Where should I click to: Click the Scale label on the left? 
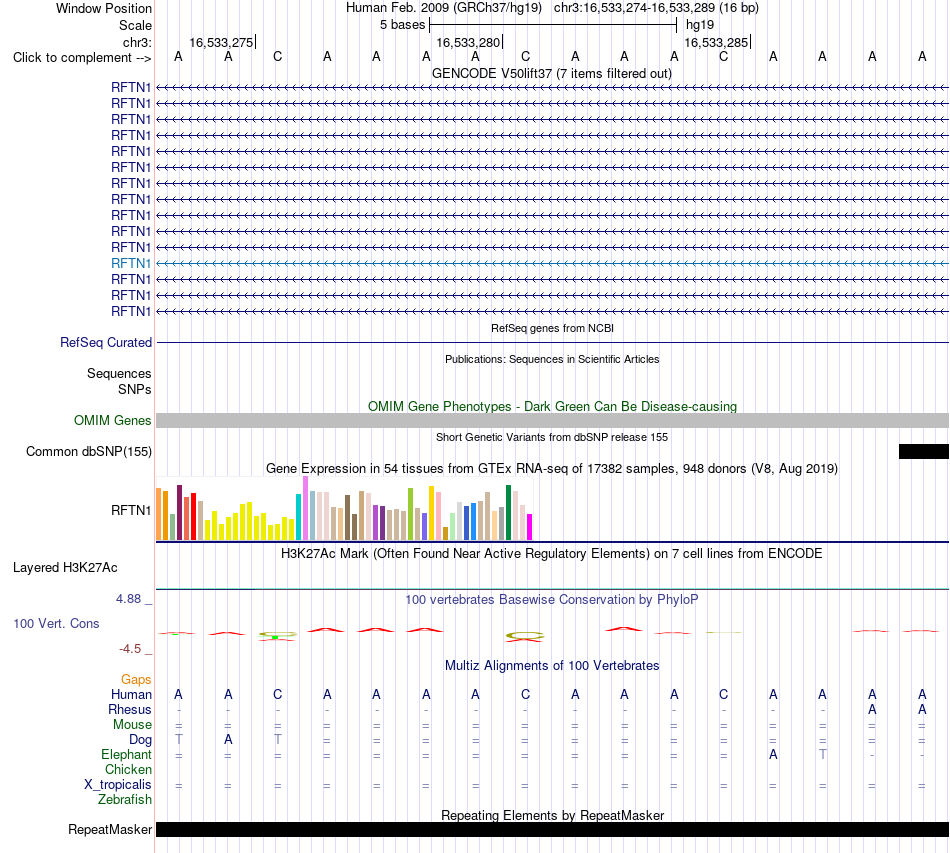136,25
